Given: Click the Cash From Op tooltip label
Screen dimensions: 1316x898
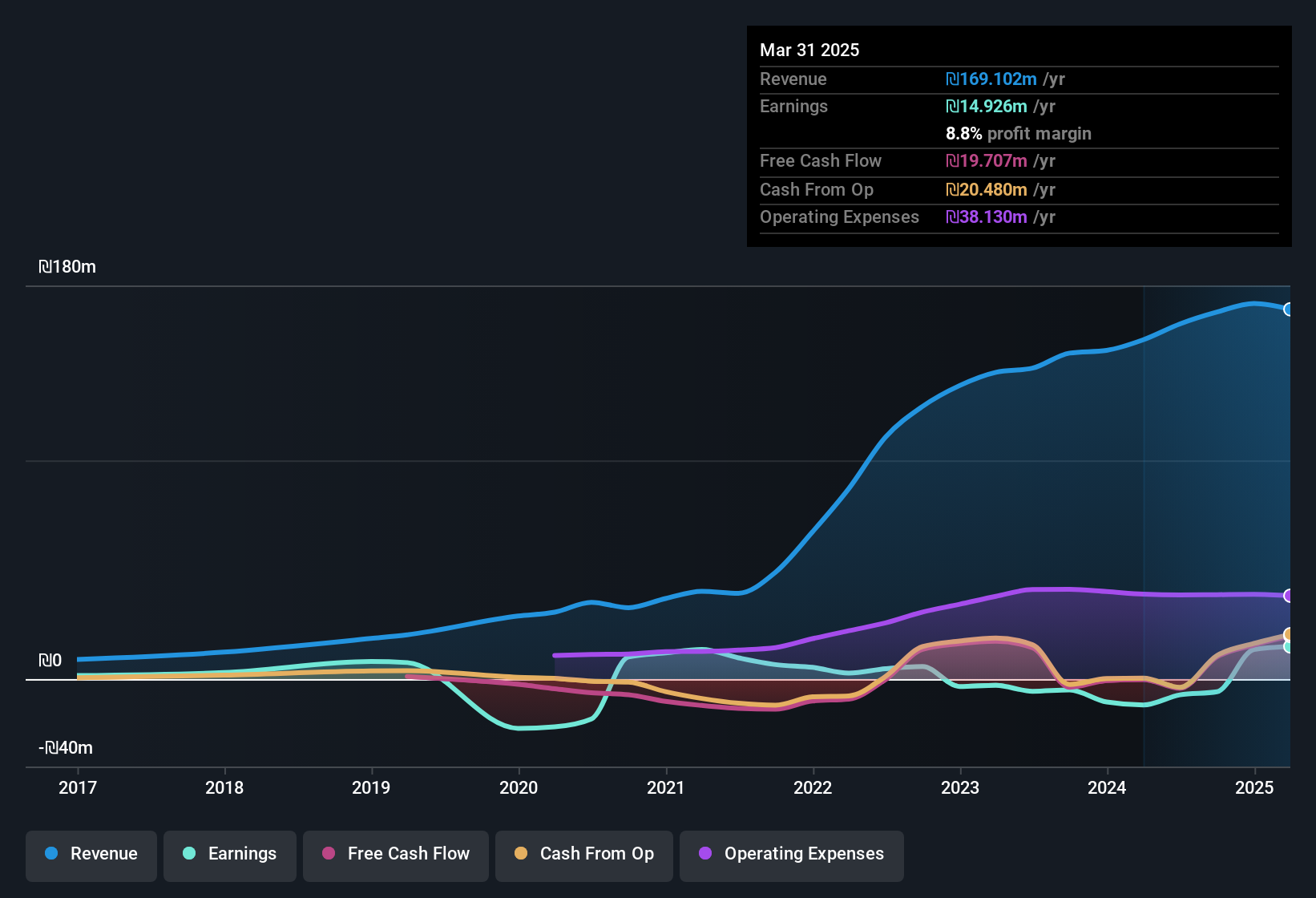Looking at the screenshot, I should [817, 190].
